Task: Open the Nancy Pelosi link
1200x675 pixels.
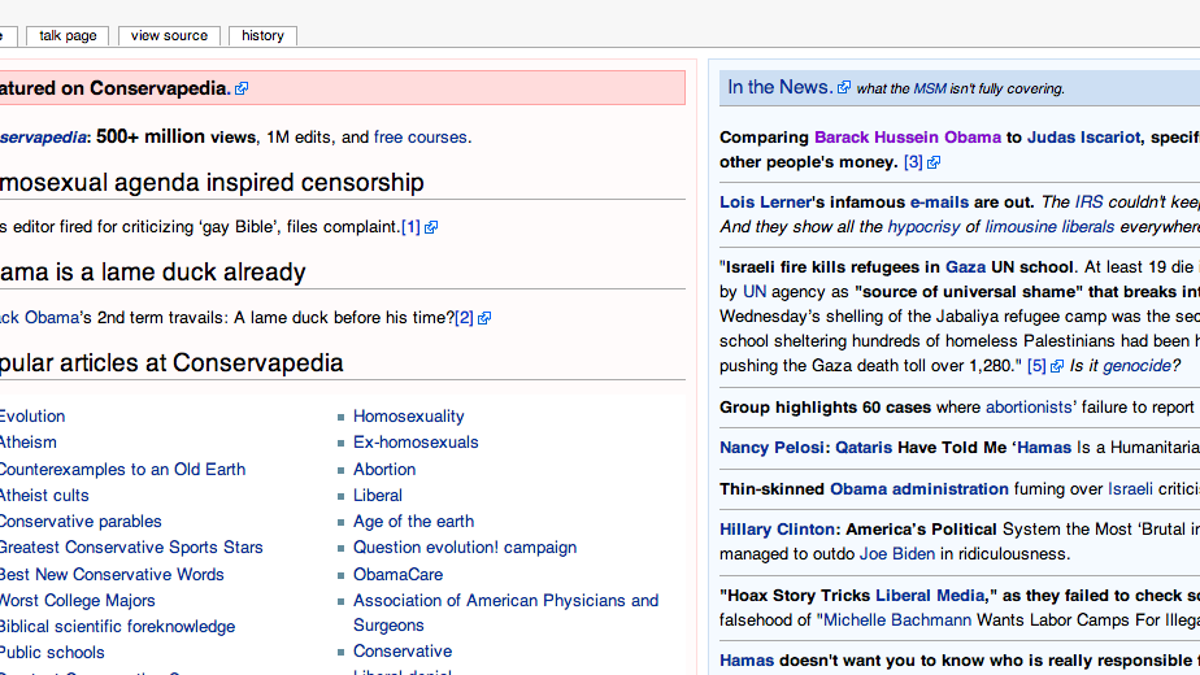Action: 773,447
